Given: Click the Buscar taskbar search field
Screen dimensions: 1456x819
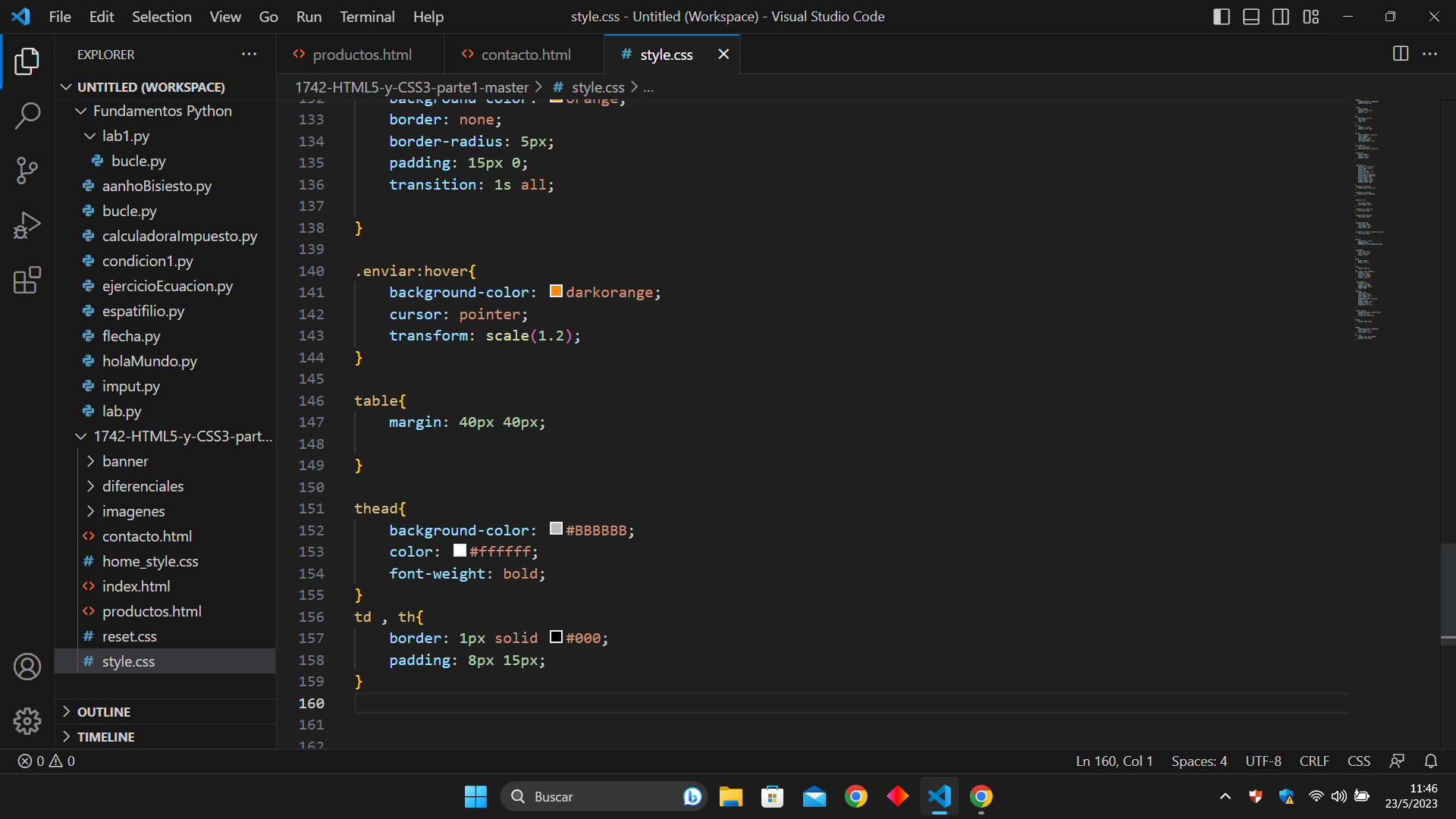Looking at the screenshot, I should pos(604,796).
